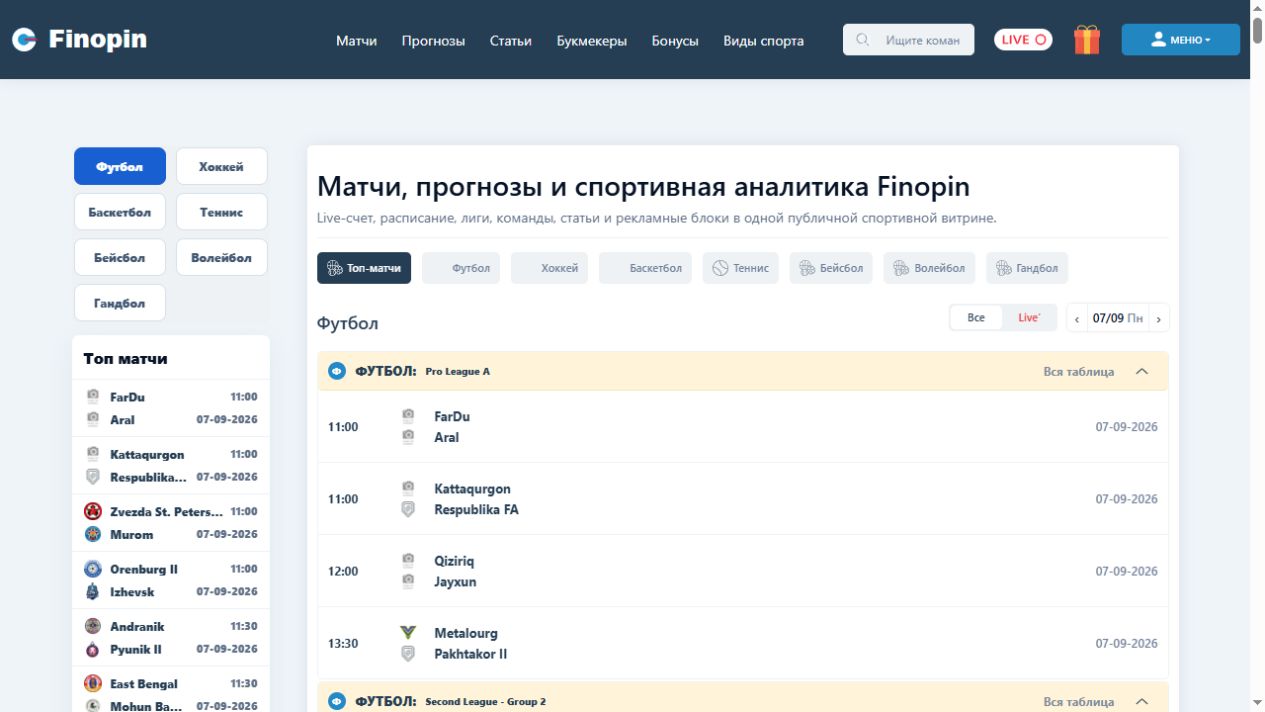Open the 12:00 Qiziriq vs Jayxun match

(743, 571)
